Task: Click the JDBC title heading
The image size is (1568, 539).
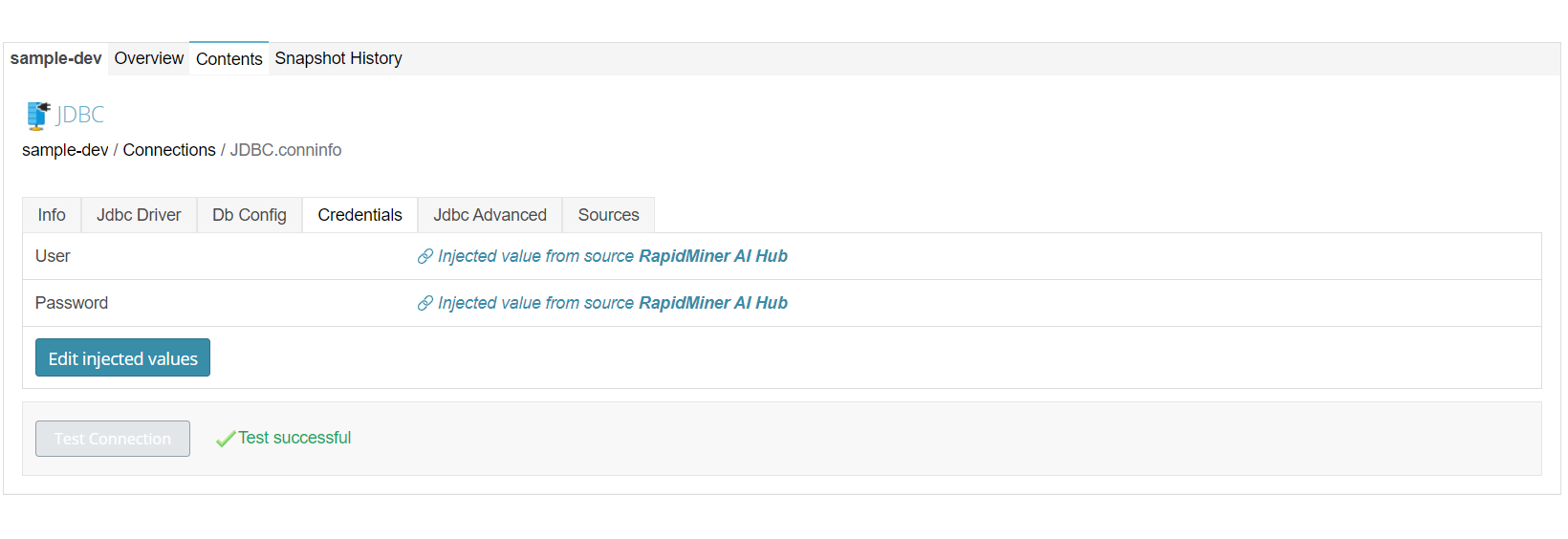Action: [x=80, y=115]
